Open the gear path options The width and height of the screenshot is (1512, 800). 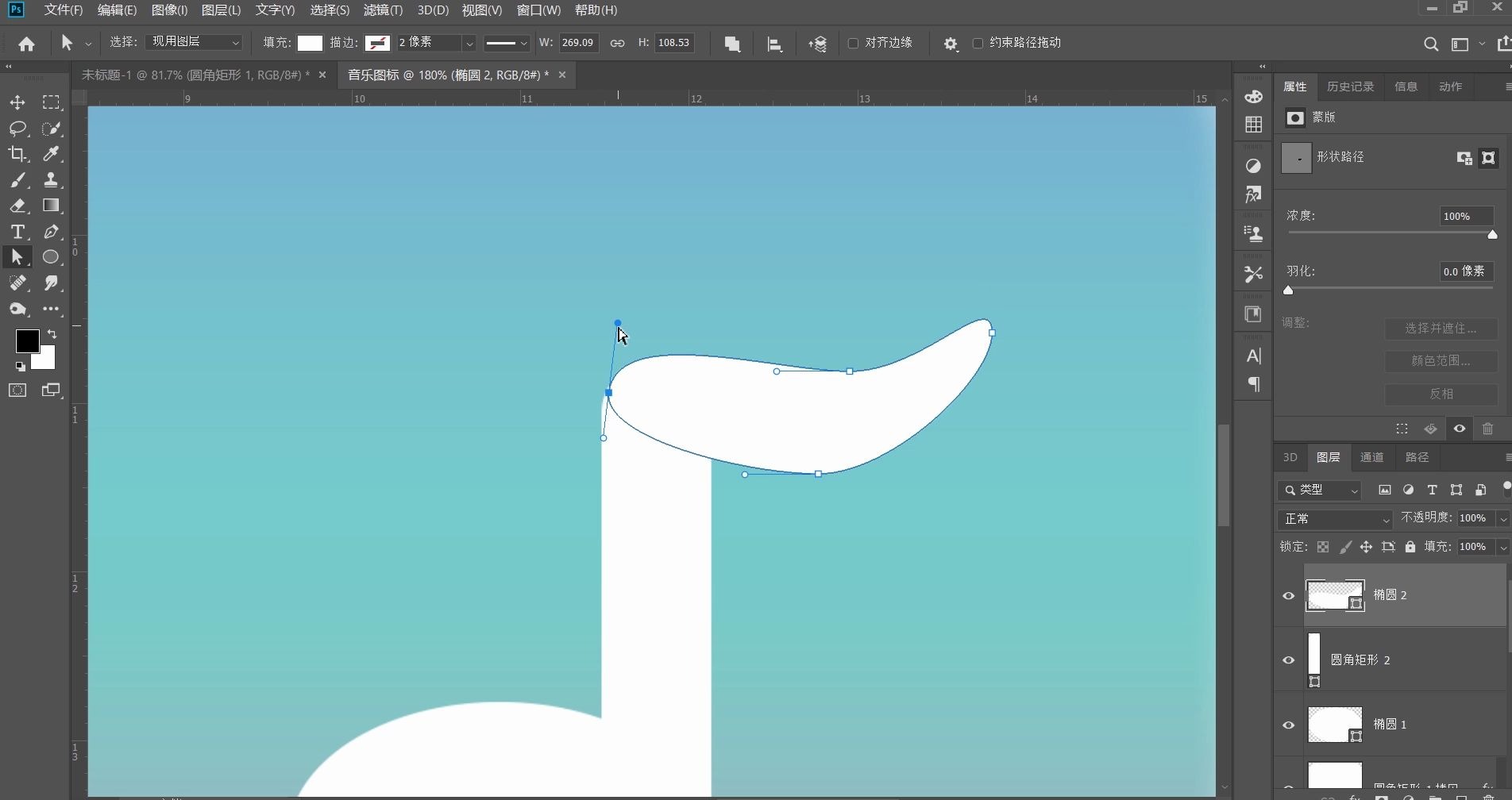951,44
